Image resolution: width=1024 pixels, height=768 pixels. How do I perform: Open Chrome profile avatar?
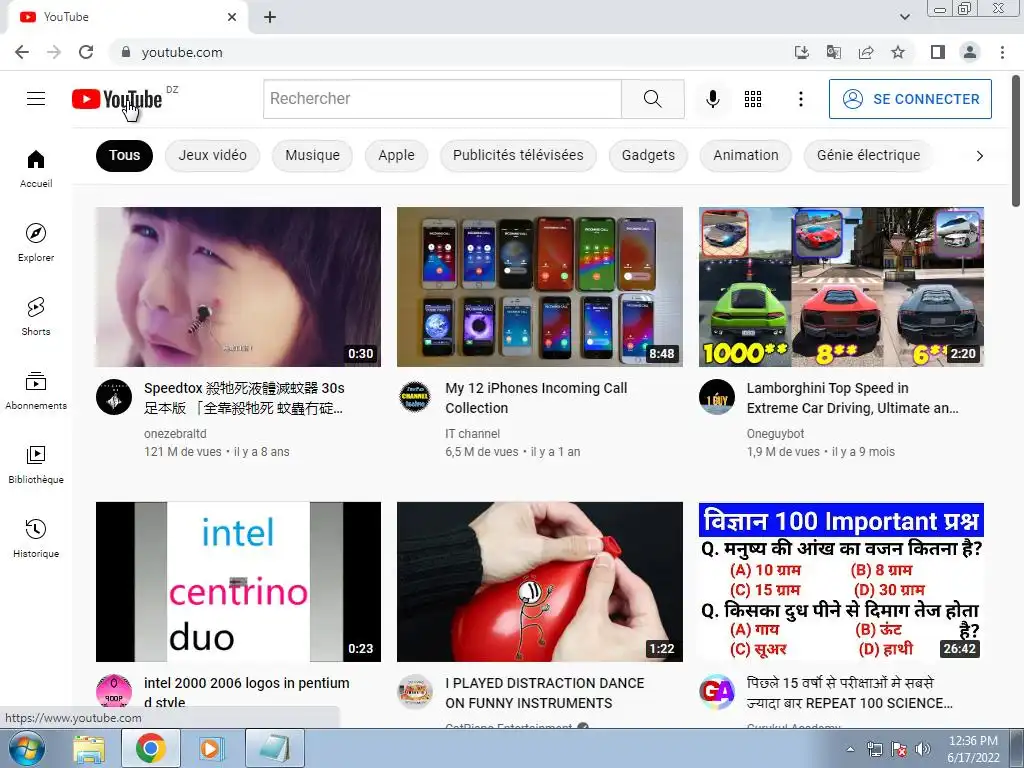click(970, 52)
